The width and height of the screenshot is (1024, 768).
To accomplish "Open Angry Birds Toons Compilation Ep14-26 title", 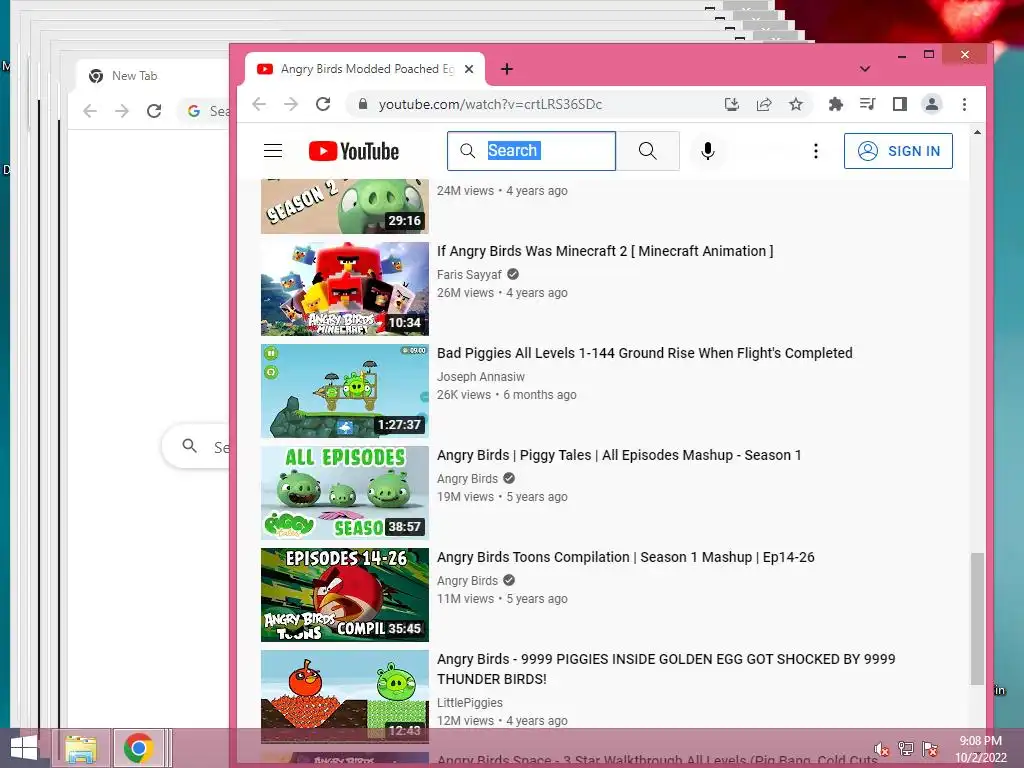I will tap(626, 557).
